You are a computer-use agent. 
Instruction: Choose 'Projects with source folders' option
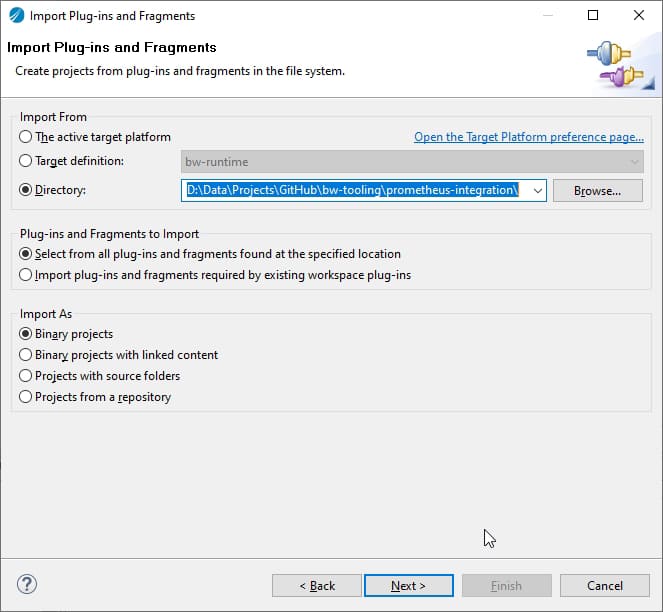pos(26,376)
